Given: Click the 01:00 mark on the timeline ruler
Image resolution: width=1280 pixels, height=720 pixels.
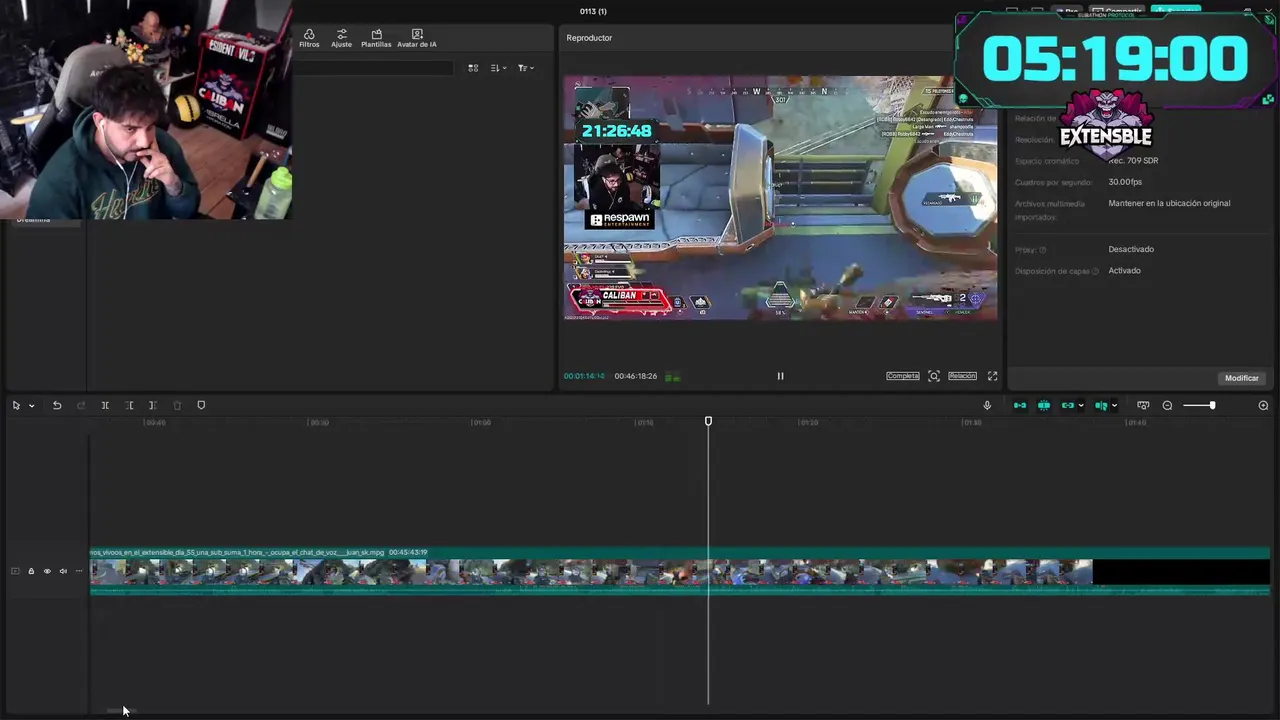Looking at the screenshot, I should click(x=481, y=423).
